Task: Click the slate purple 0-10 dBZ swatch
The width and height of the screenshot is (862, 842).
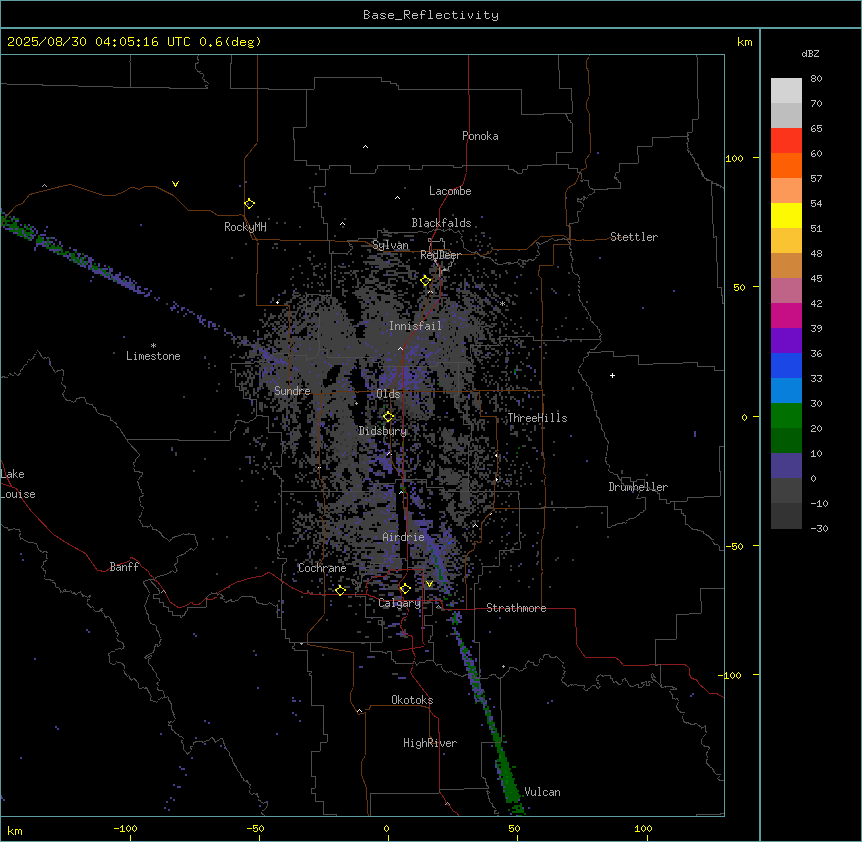Action: pos(786,466)
